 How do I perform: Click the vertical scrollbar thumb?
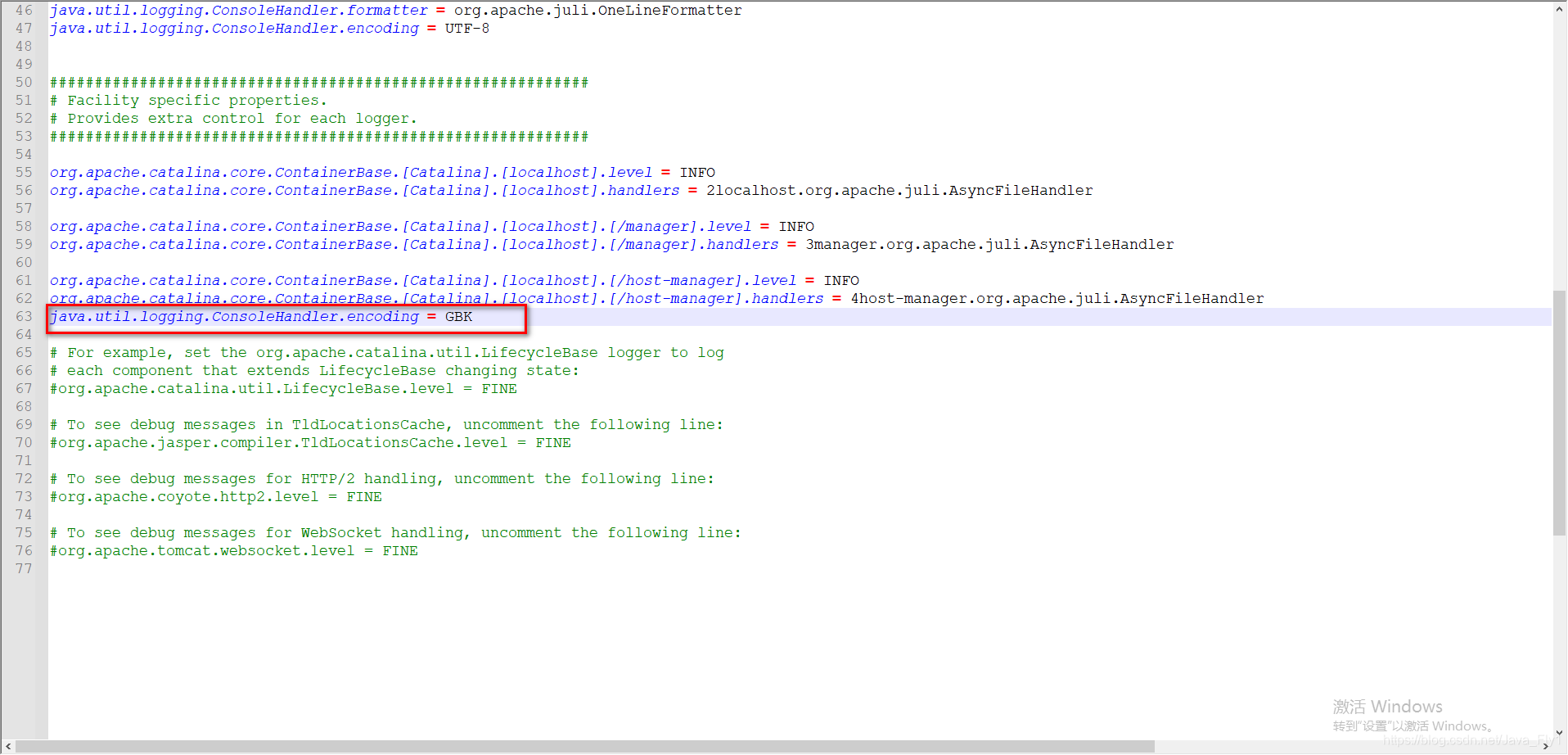(x=1560, y=414)
